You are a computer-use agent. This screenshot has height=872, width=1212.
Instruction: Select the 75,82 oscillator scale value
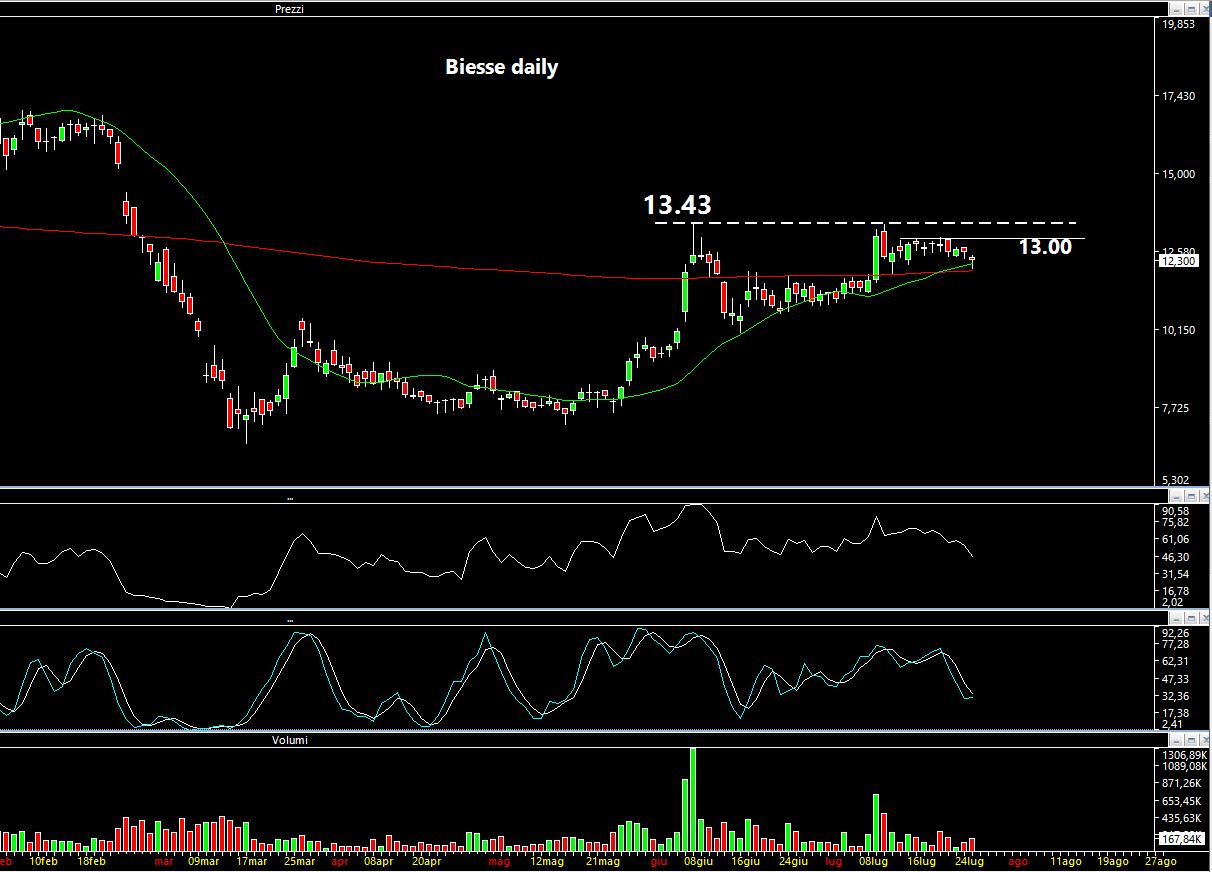tap(1175, 522)
